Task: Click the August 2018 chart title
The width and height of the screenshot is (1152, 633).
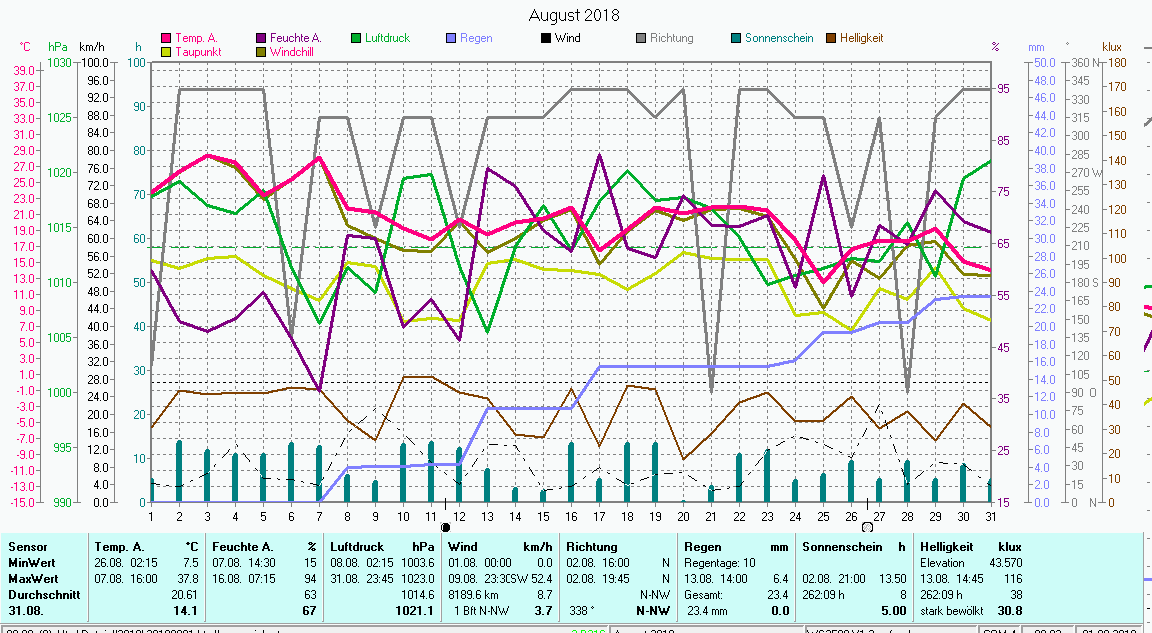Action: 574,15
